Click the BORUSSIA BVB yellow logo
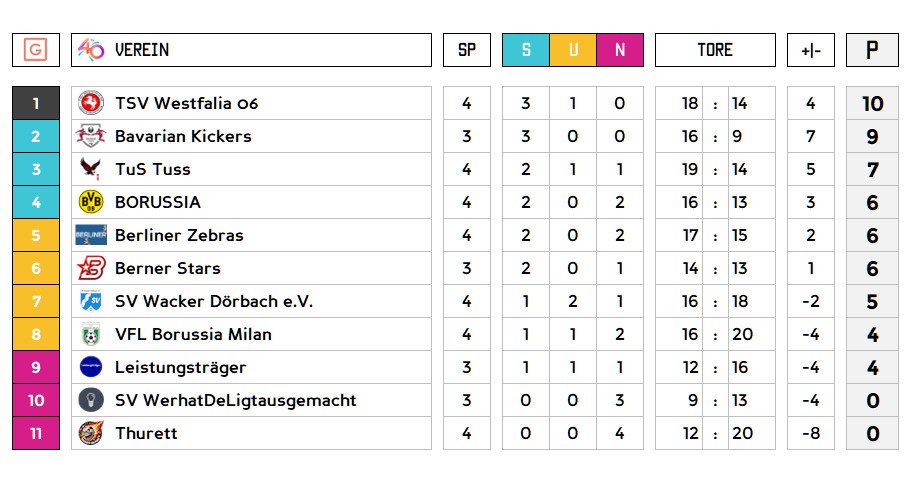 91,202
